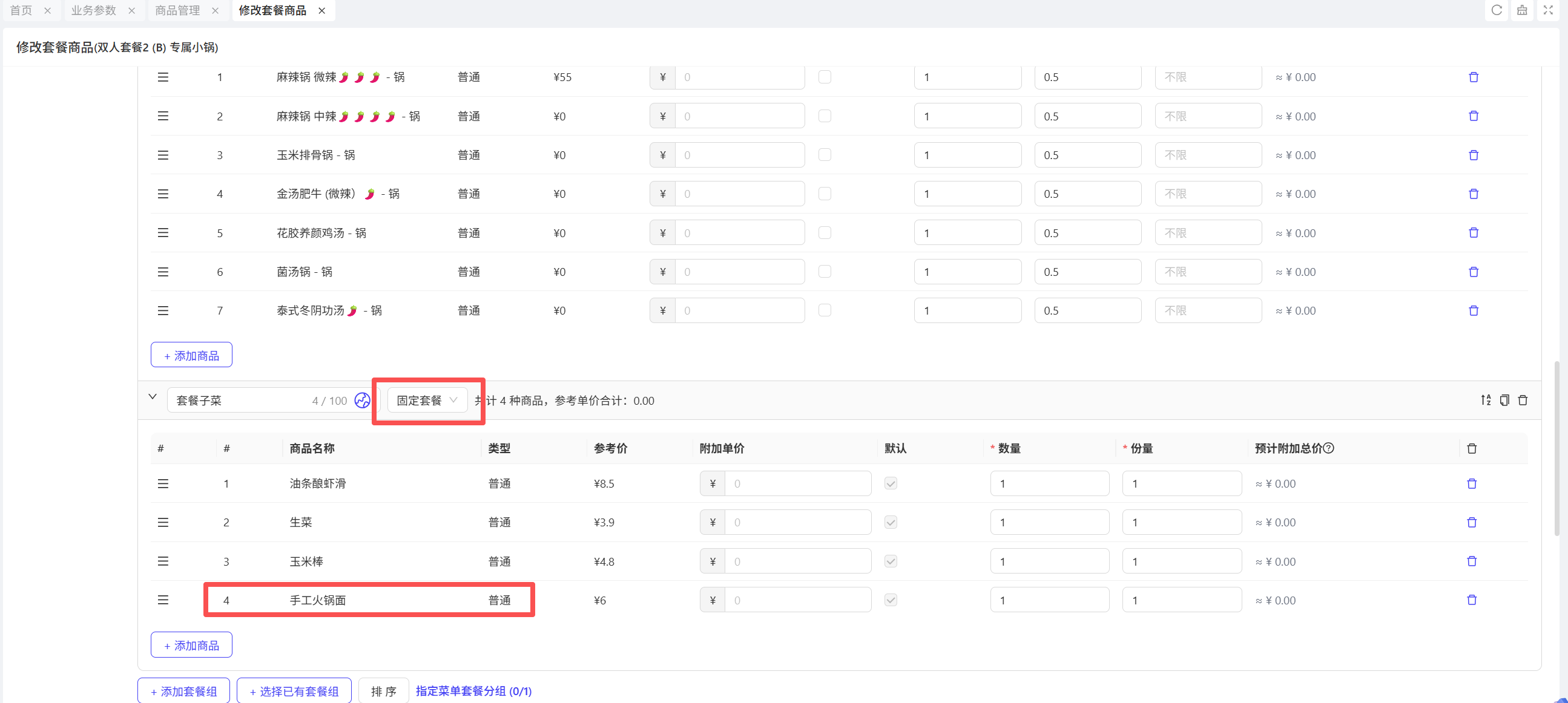The image size is (1568, 703).
Task: Click translate icon in 套餐子菜 name field
Action: click(362, 400)
